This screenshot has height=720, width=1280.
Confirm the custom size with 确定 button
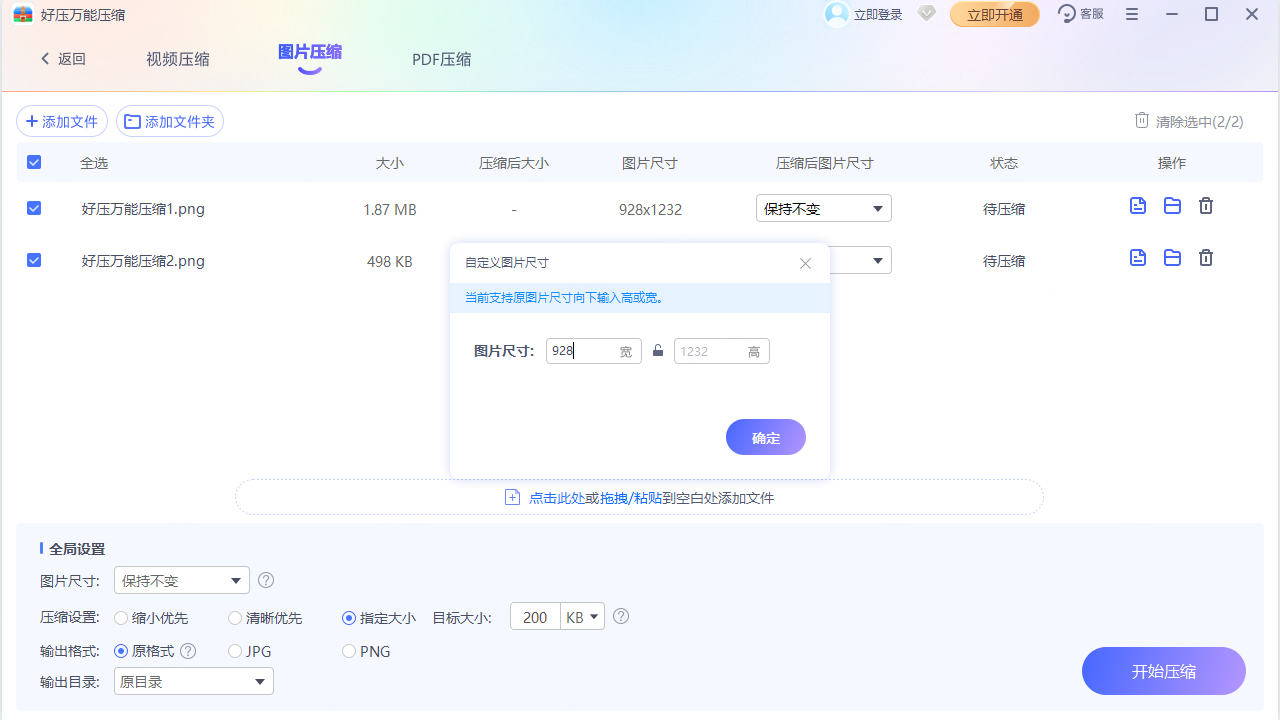(765, 437)
